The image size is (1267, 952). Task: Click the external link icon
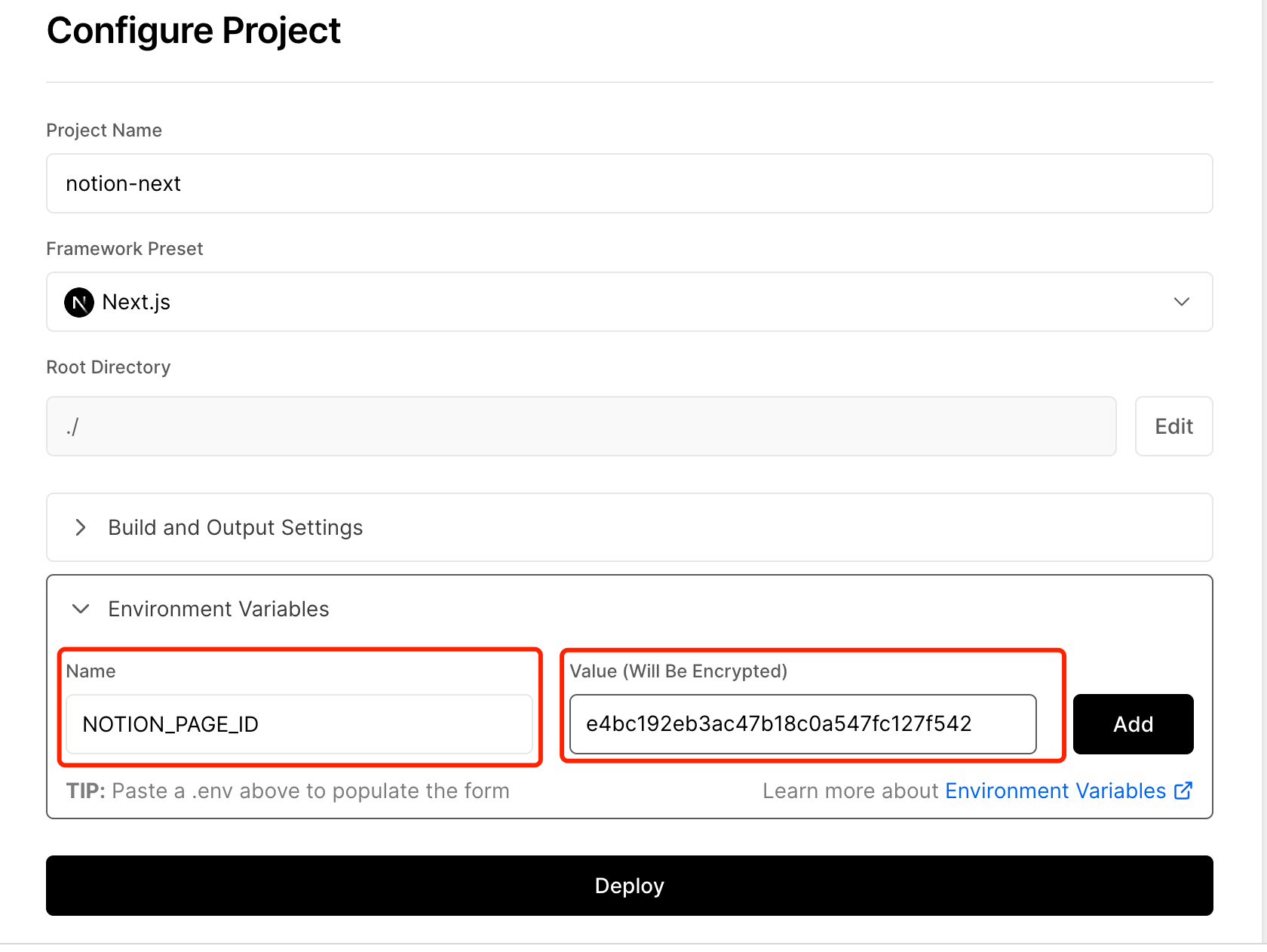tap(1183, 791)
